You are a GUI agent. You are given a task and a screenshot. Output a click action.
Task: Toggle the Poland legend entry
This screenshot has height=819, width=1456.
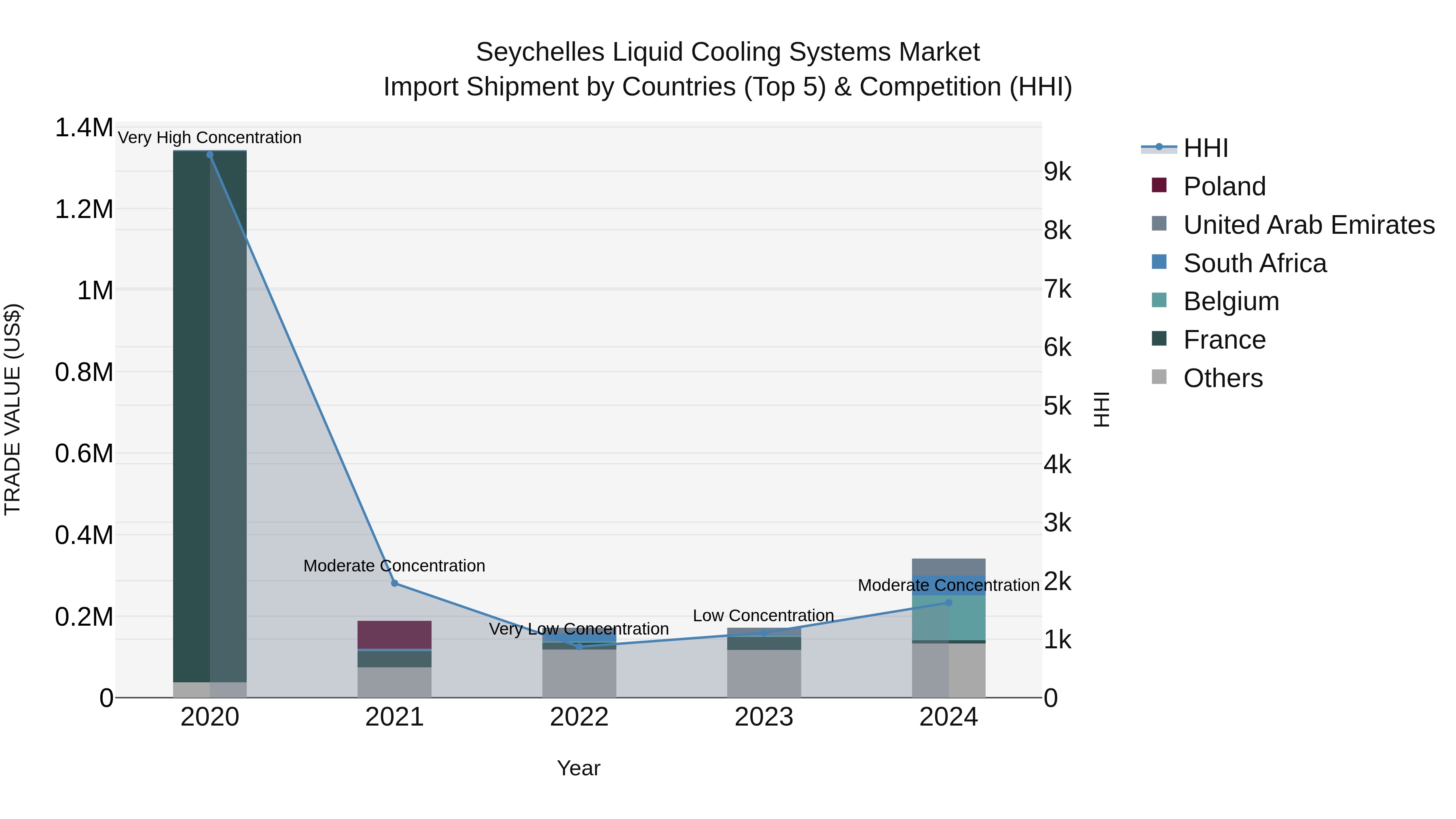tap(1208, 186)
